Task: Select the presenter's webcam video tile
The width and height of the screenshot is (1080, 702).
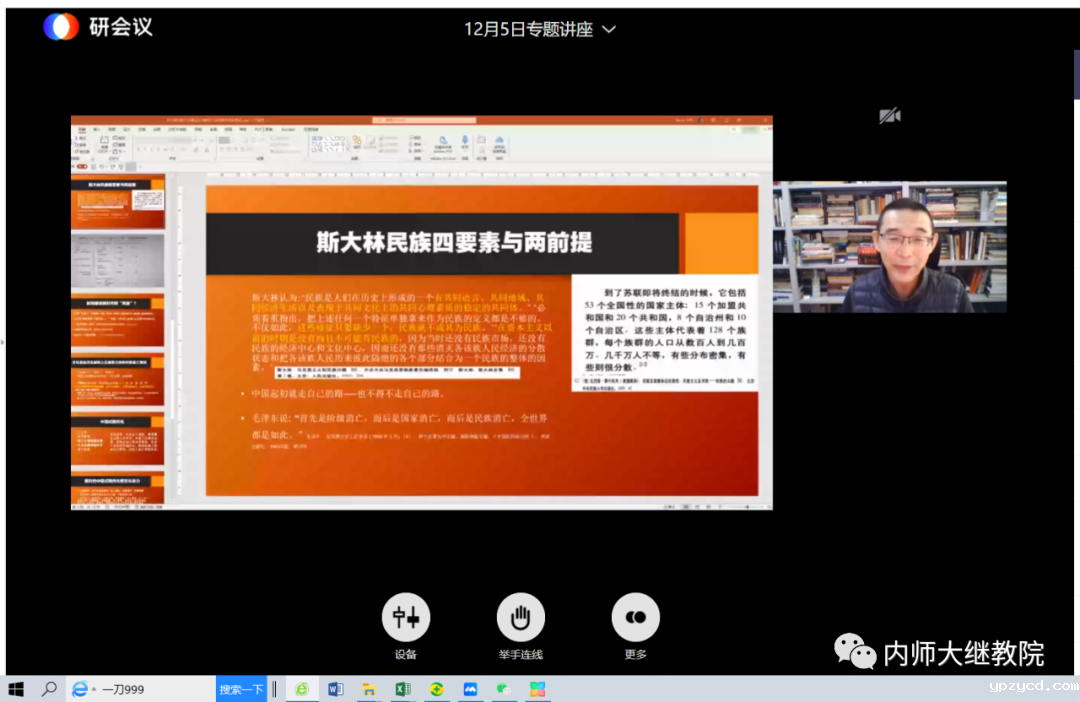Action: [889, 247]
